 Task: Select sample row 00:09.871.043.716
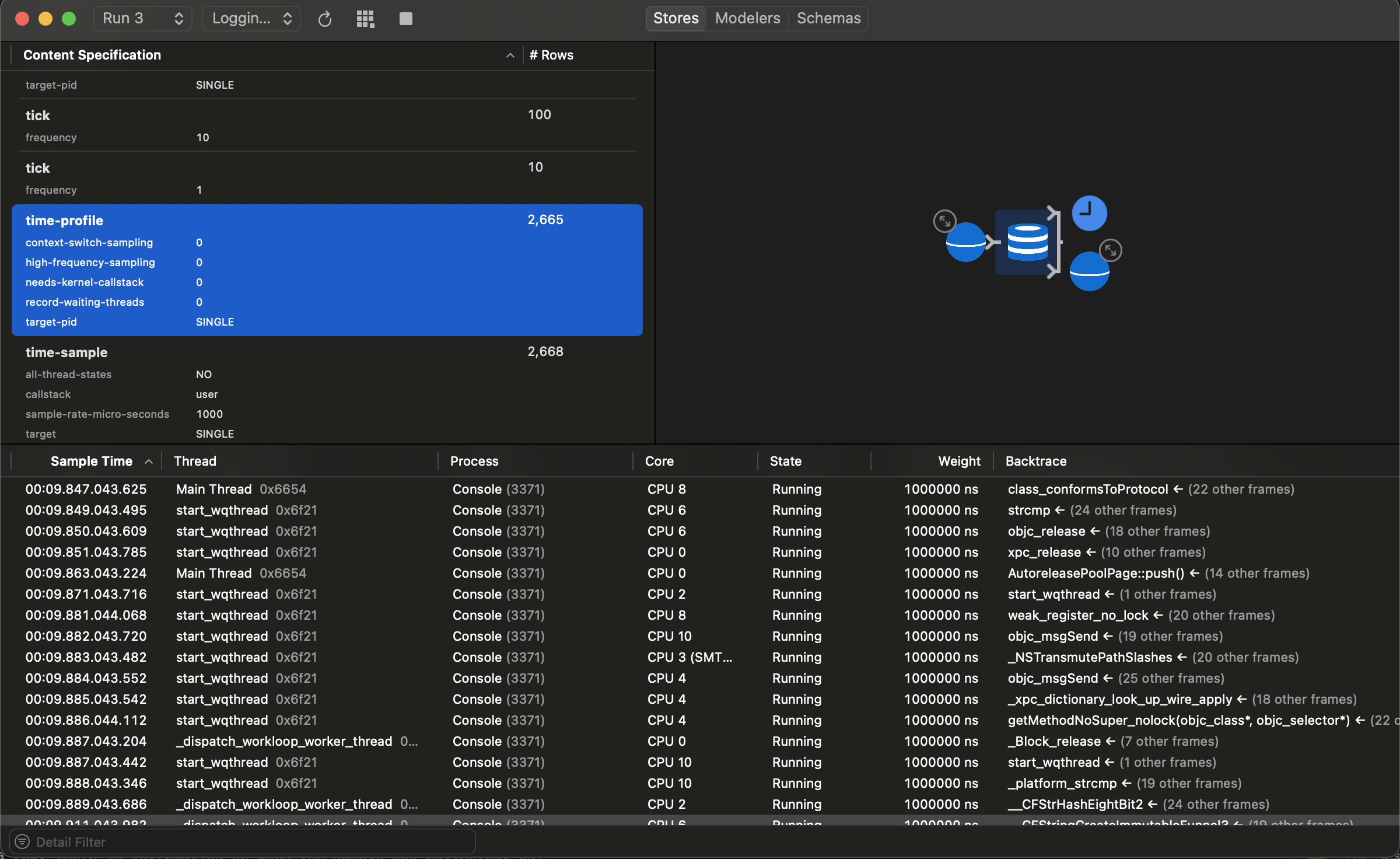(700, 594)
